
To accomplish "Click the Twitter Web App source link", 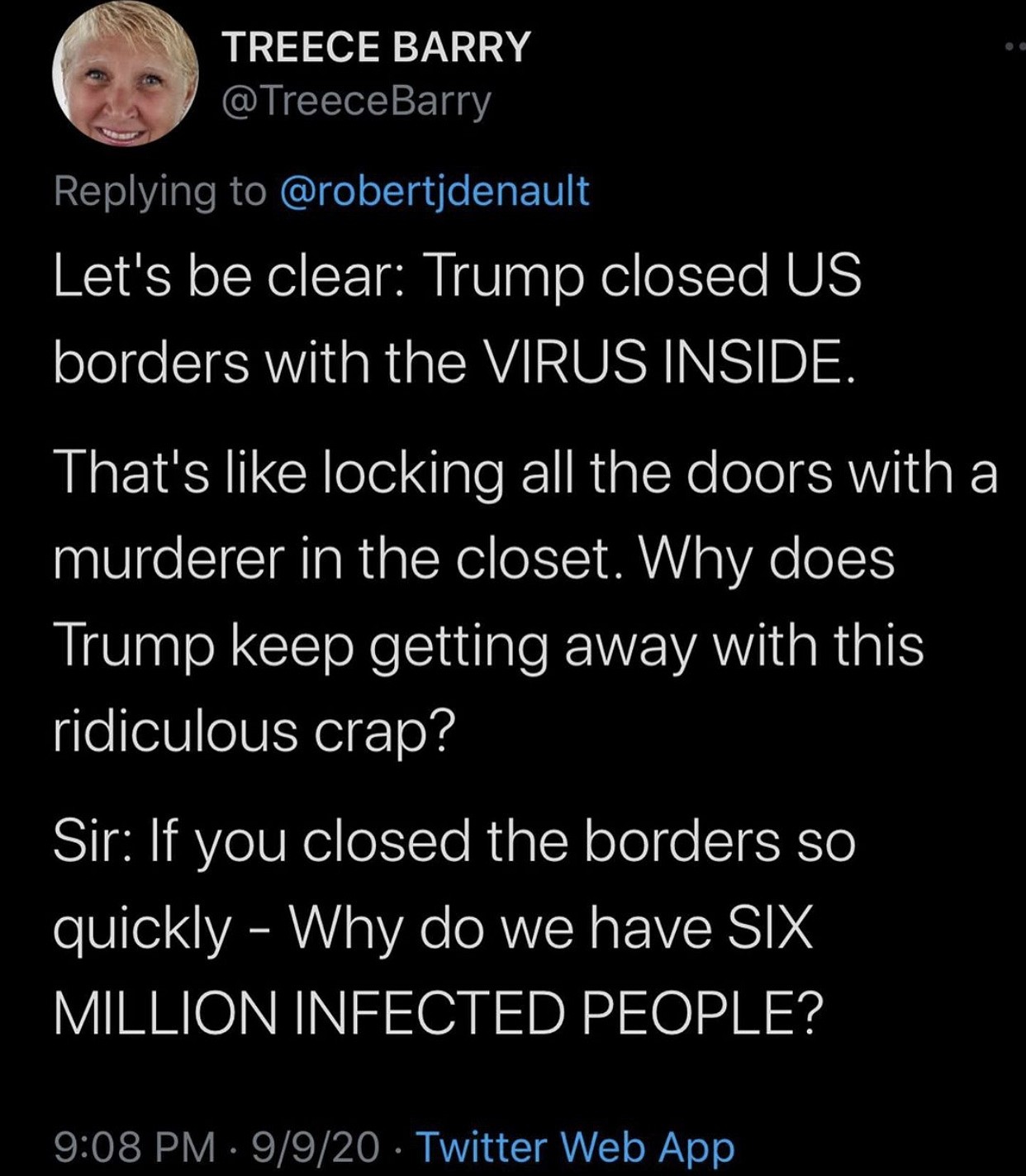I will (575, 1146).
